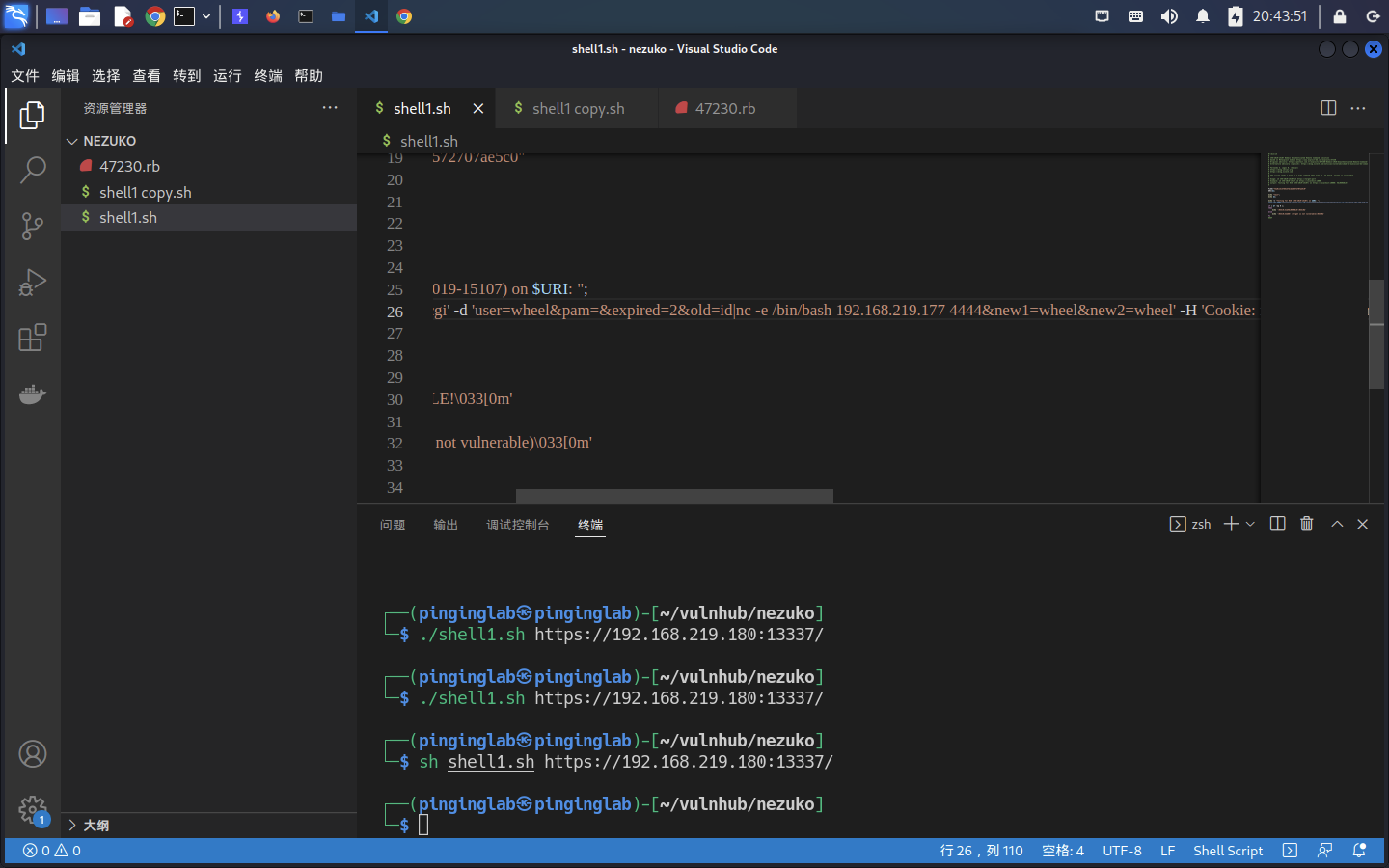The width and height of the screenshot is (1389, 868).
Task: Open volume control in system tray
Action: pyautogui.click(x=1169, y=16)
